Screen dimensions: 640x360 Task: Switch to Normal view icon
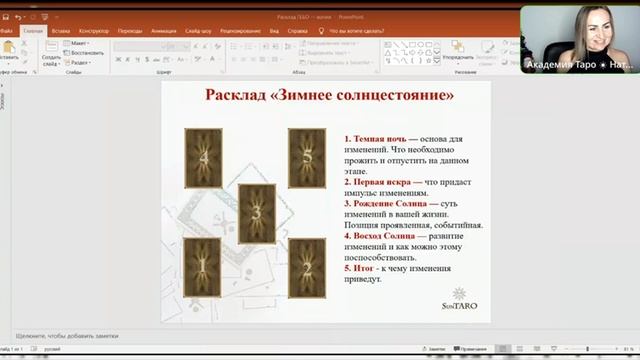(x=502, y=349)
